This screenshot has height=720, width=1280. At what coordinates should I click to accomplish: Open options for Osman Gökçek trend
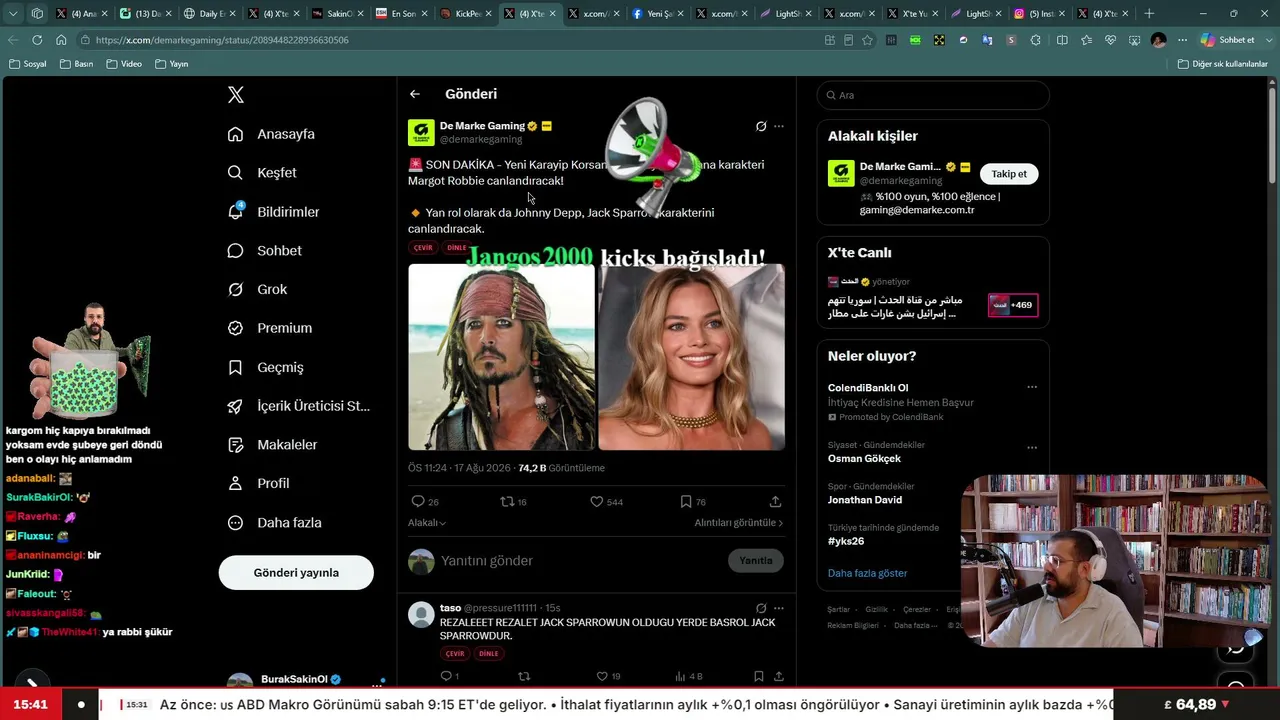(x=1032, y=447)
